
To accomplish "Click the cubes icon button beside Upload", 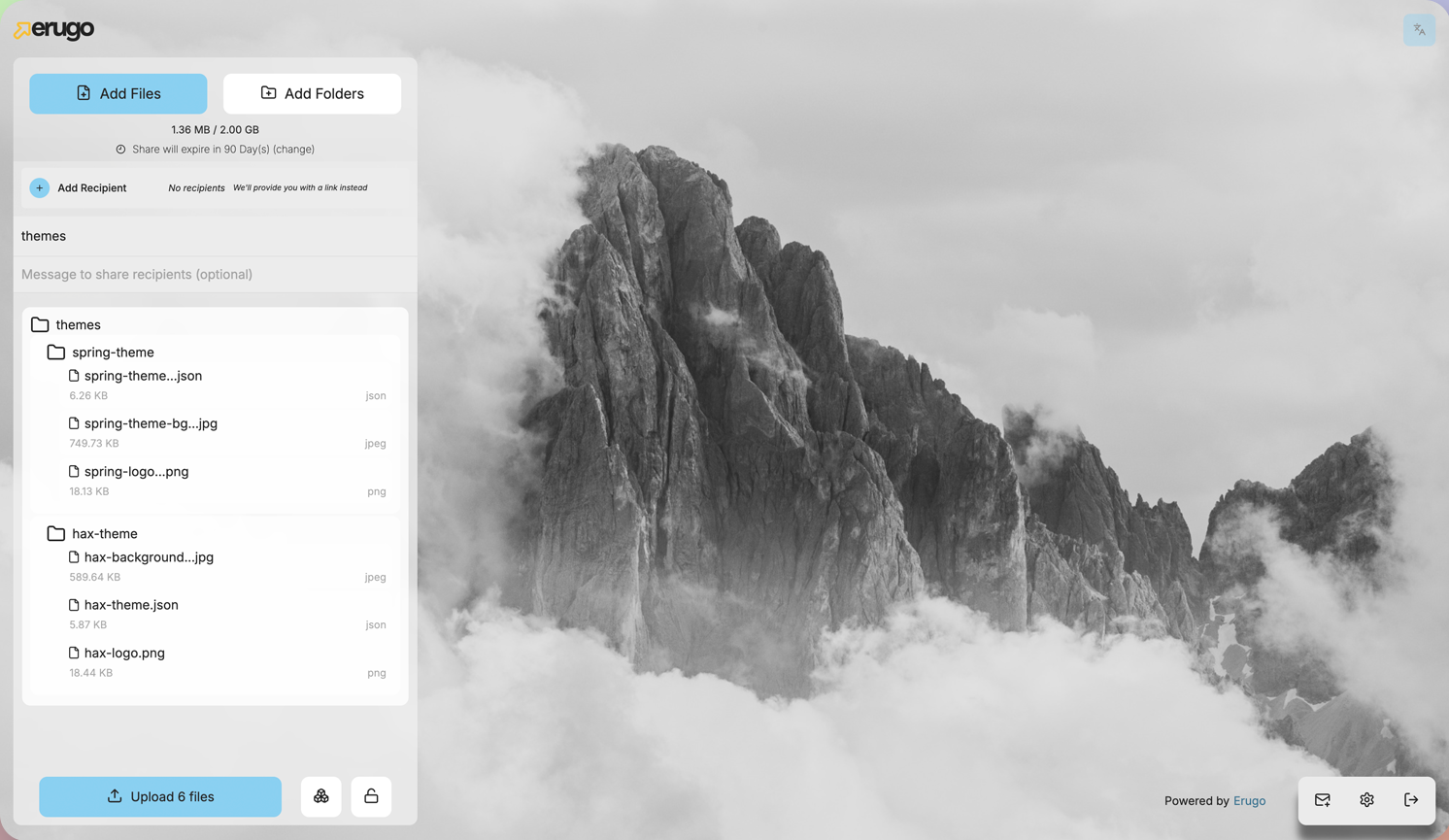I will 321,796.
